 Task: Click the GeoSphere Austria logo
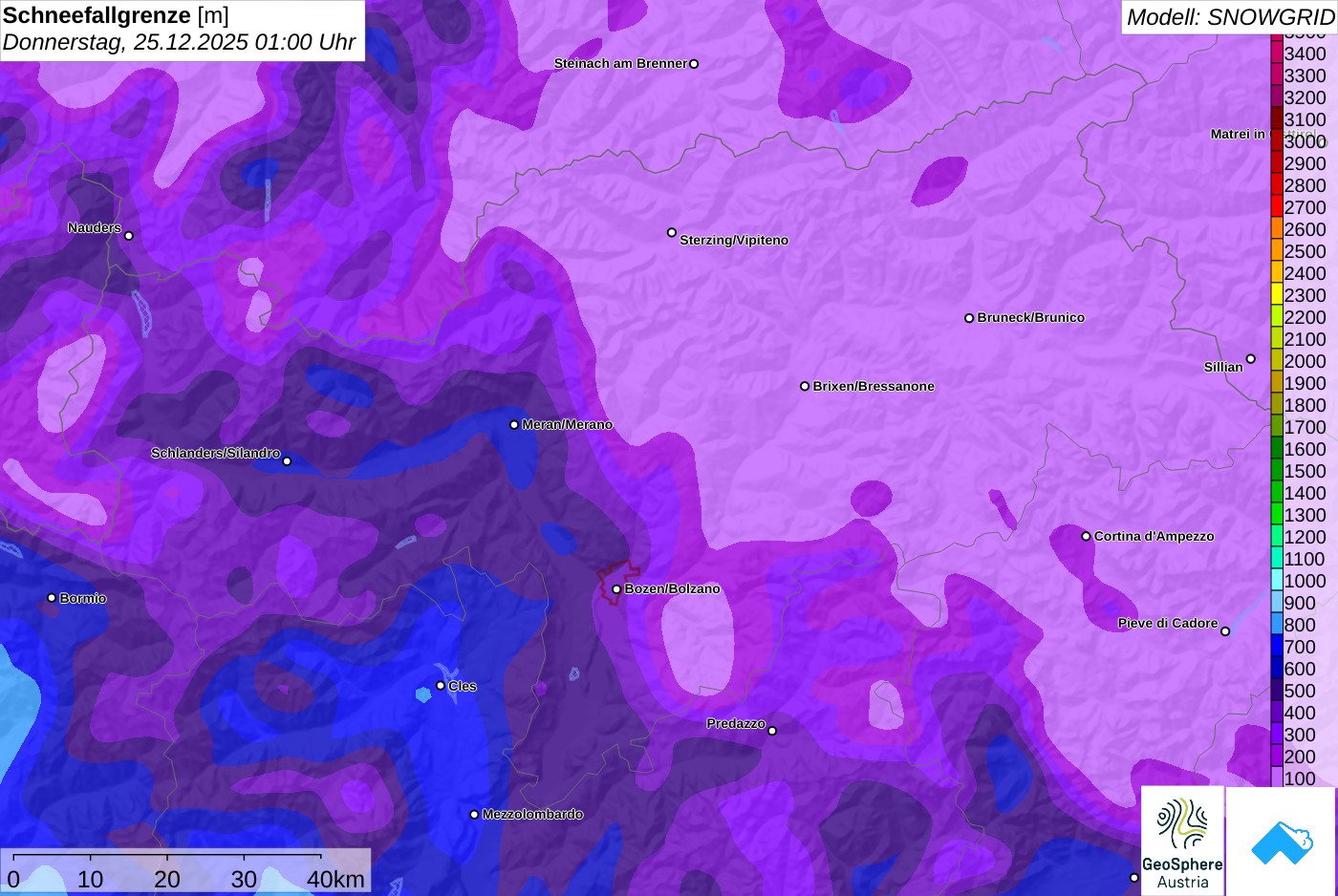pos(1182,842)
